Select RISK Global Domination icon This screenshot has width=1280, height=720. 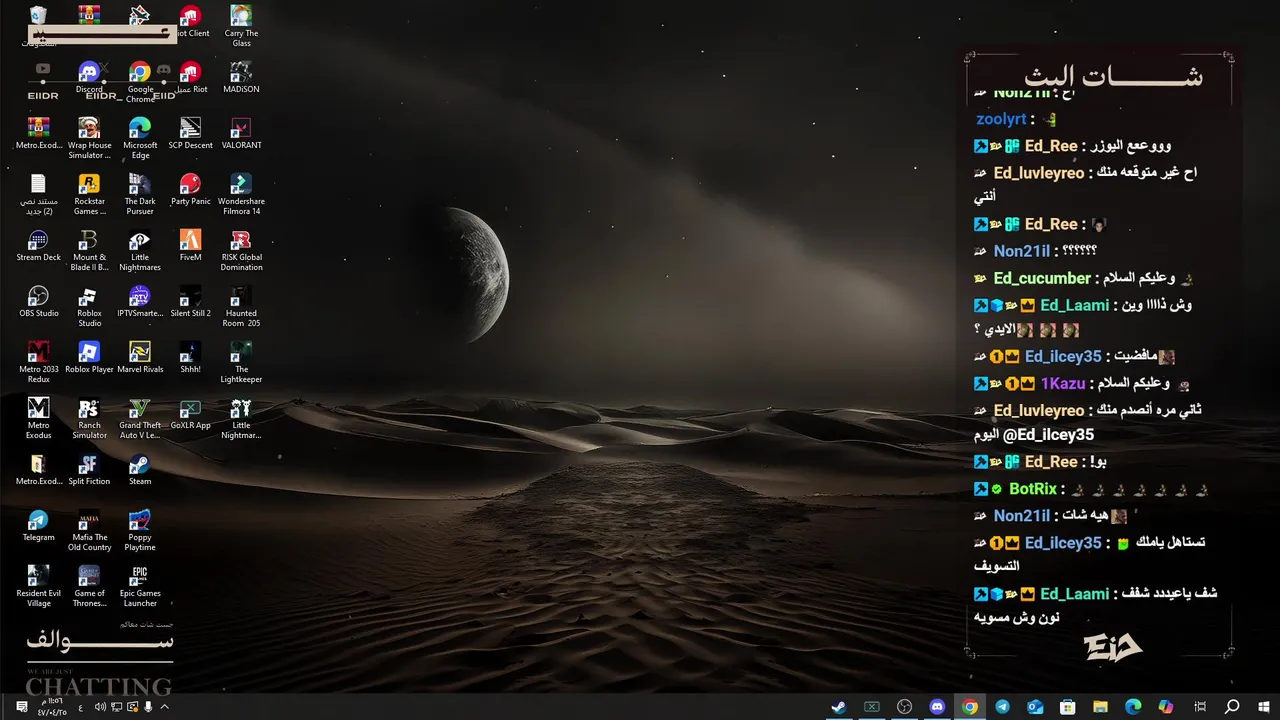241,250
